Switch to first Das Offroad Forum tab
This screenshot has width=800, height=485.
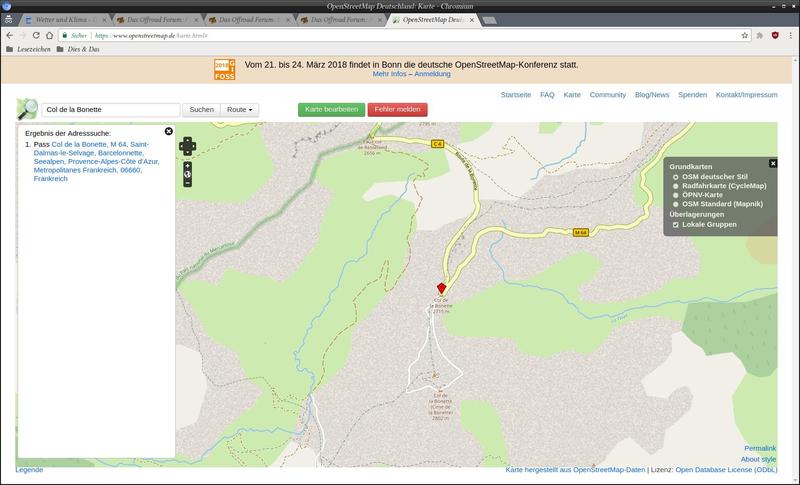[x=156, y=20]
